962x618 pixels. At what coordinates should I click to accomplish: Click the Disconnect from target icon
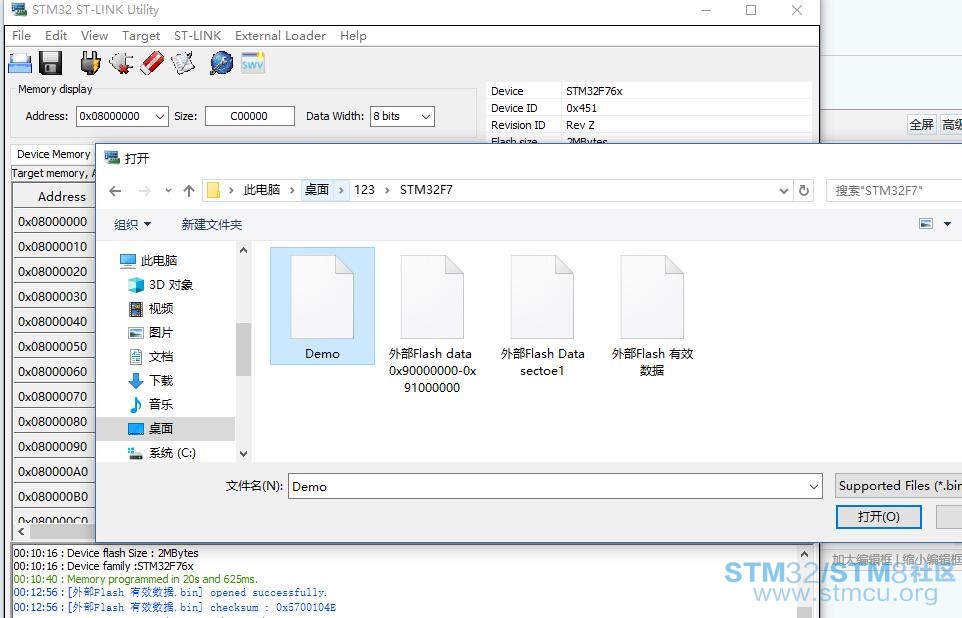[121, 63]
